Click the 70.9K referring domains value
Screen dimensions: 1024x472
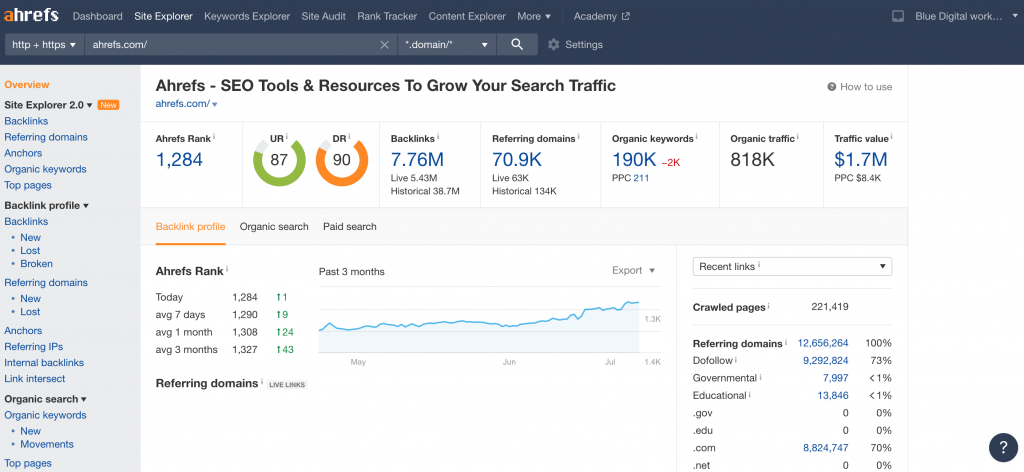[519, 159]
